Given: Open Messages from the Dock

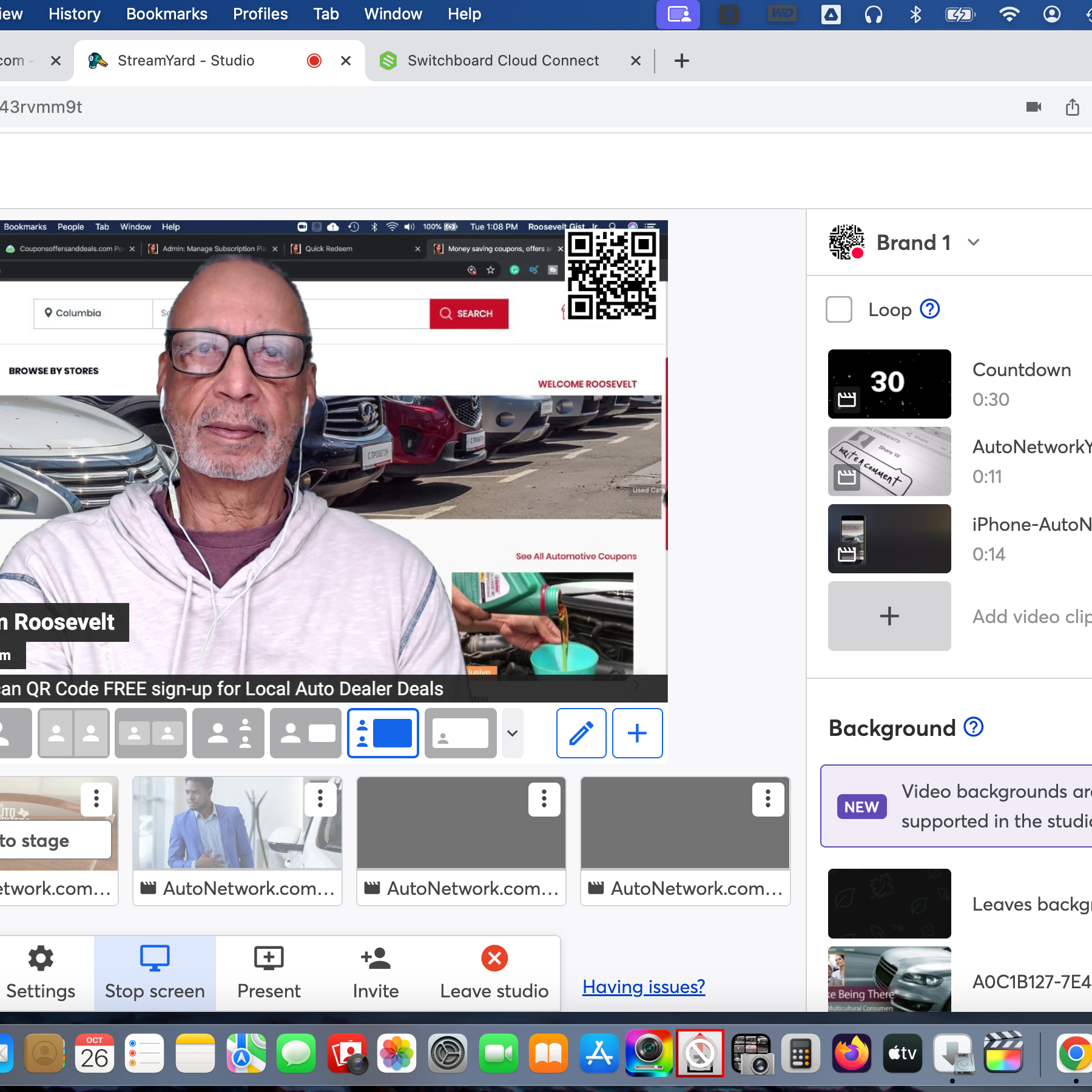Looking at the screenshot, I should pyautogui.click(x=296, y=1053).
